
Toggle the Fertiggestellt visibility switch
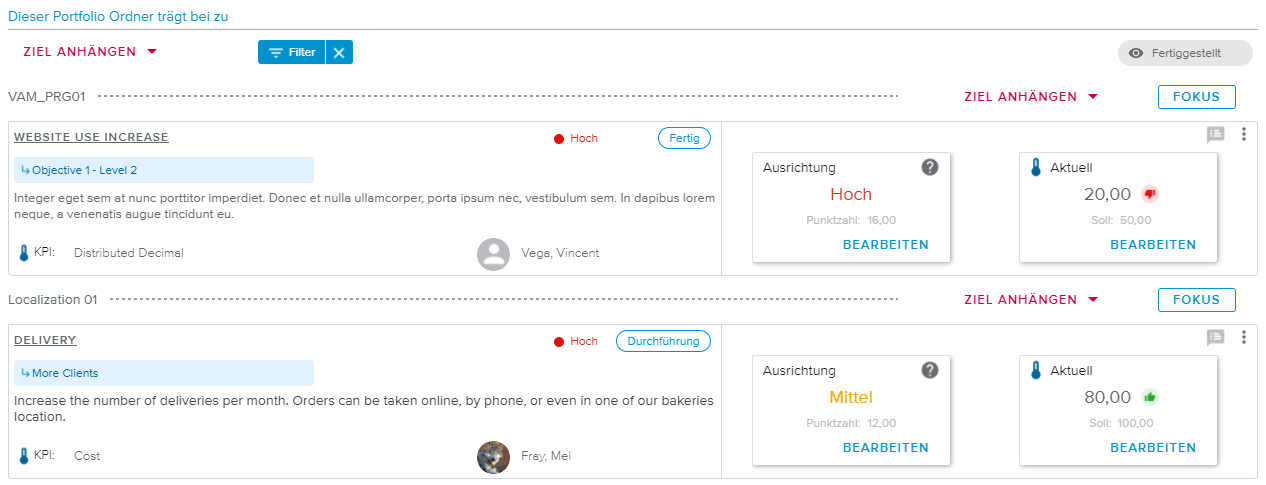1185,53
